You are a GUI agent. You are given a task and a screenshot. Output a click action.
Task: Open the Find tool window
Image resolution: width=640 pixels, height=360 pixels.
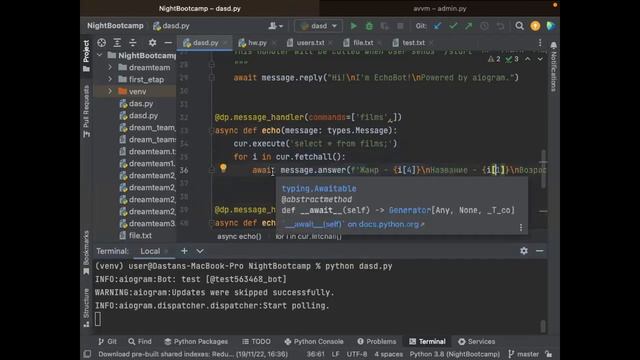(140, 341)
